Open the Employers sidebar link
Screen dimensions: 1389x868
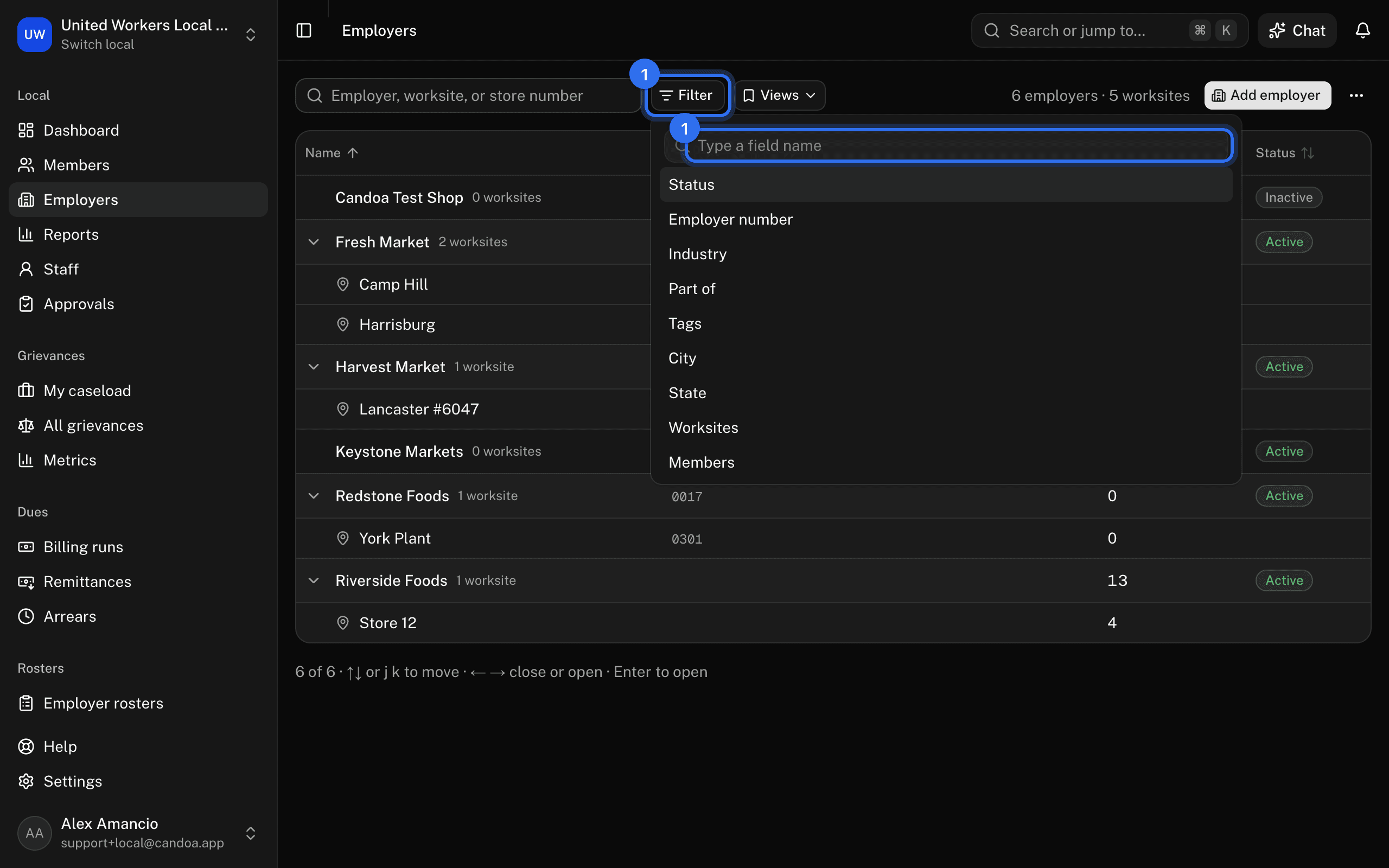pos(138,200)
